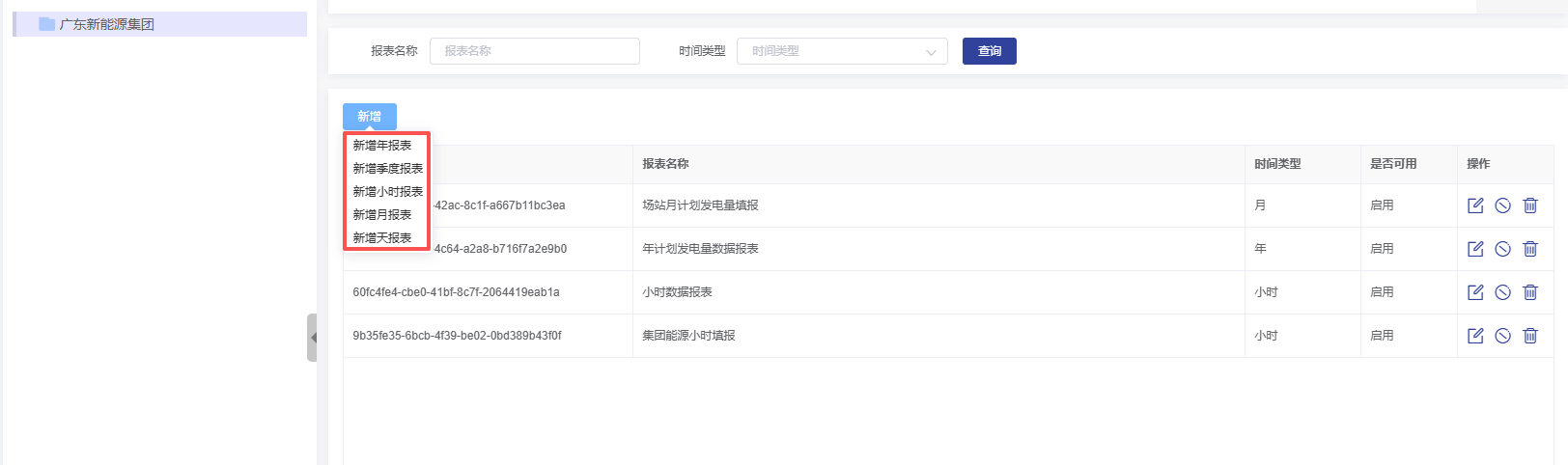This screenshot has width=1568, height=465.
Task: Choose 新增季度报表 menu option
Action: pos(387,169)
